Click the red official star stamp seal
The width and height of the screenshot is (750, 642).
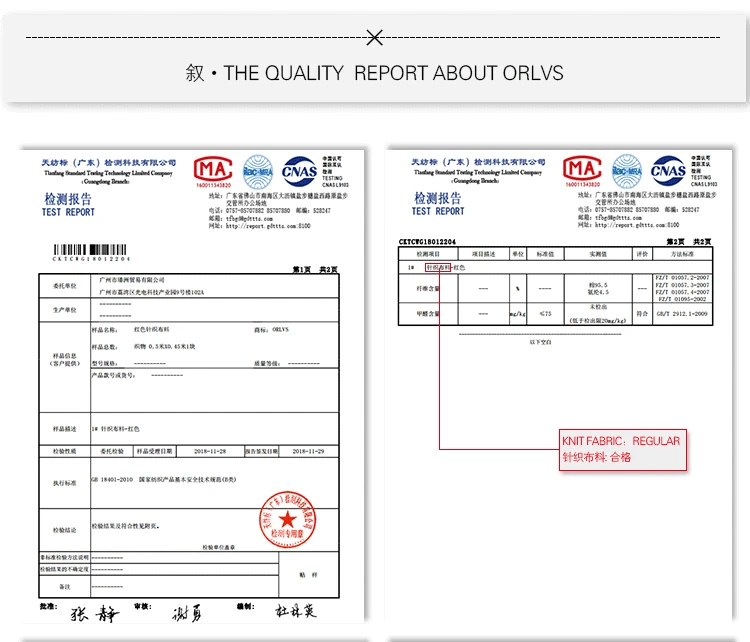tap(287, 520)
